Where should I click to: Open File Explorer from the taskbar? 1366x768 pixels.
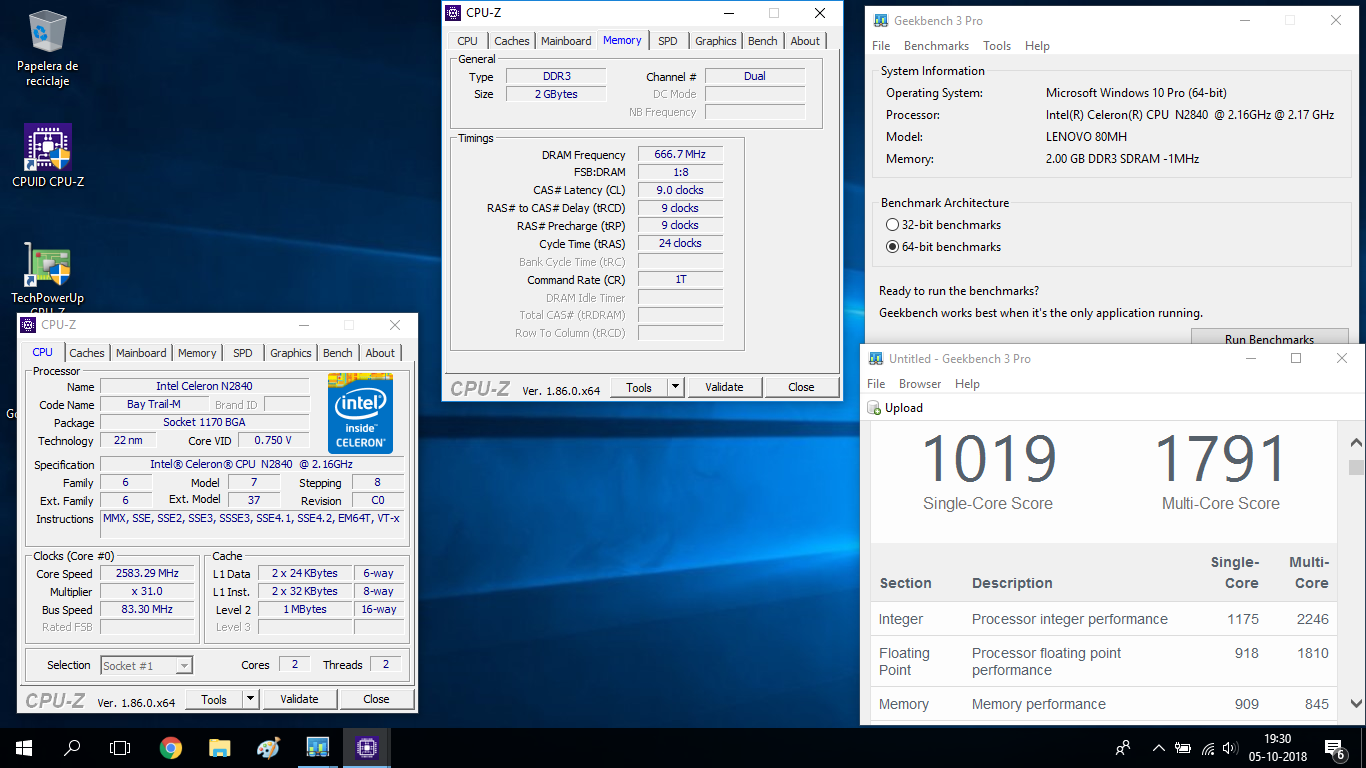tap(219, 747)
